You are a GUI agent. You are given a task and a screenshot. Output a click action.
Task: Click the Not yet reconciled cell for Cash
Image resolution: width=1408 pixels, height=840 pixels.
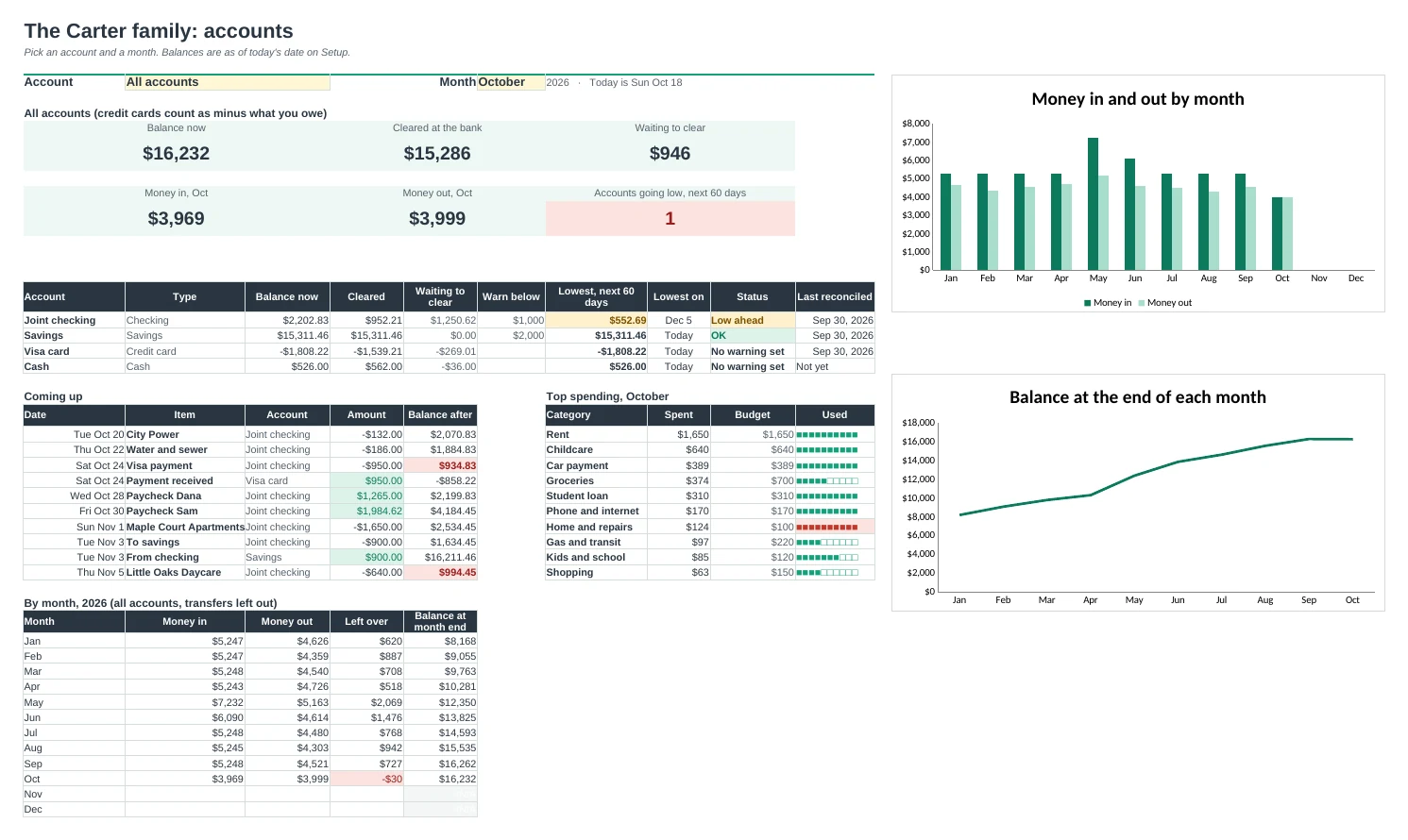click(x=835, y=366)
